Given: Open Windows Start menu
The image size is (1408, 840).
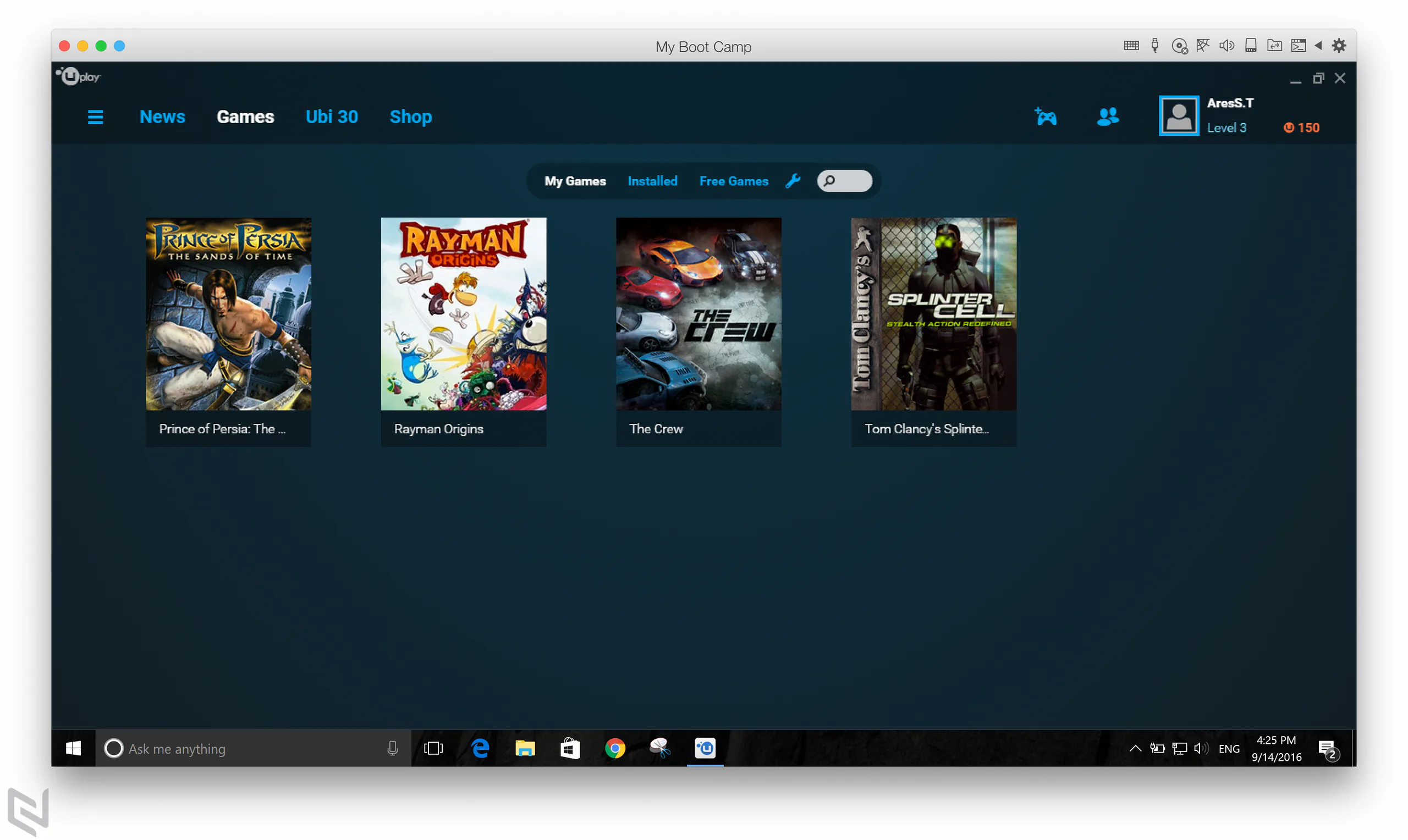Looking at the screenshot, I should [73, 748].
